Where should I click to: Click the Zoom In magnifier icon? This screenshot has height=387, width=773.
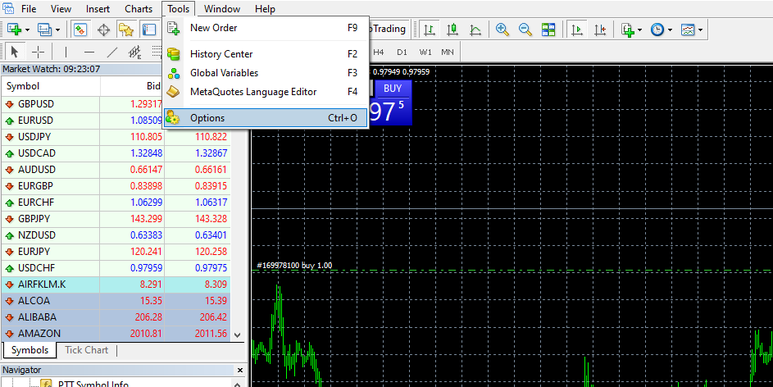(x=502, y=30)
